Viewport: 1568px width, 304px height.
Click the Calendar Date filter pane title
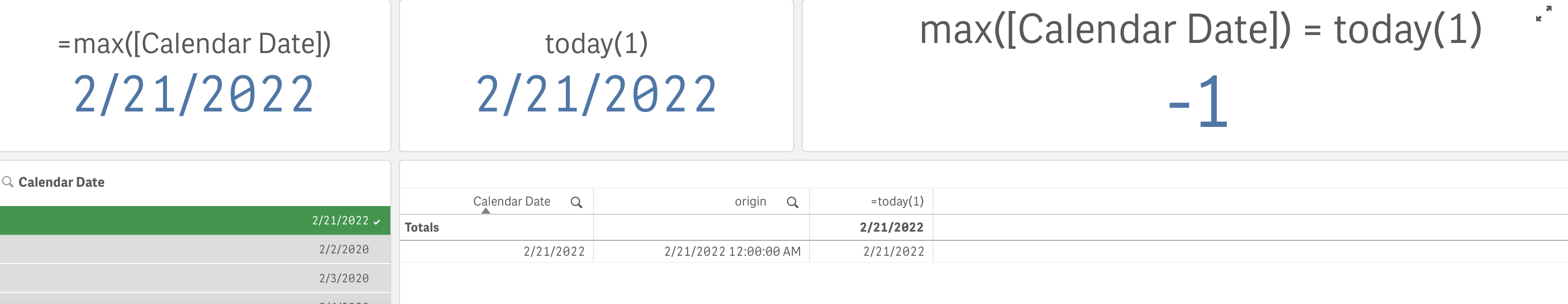click(x=61, y=182)
